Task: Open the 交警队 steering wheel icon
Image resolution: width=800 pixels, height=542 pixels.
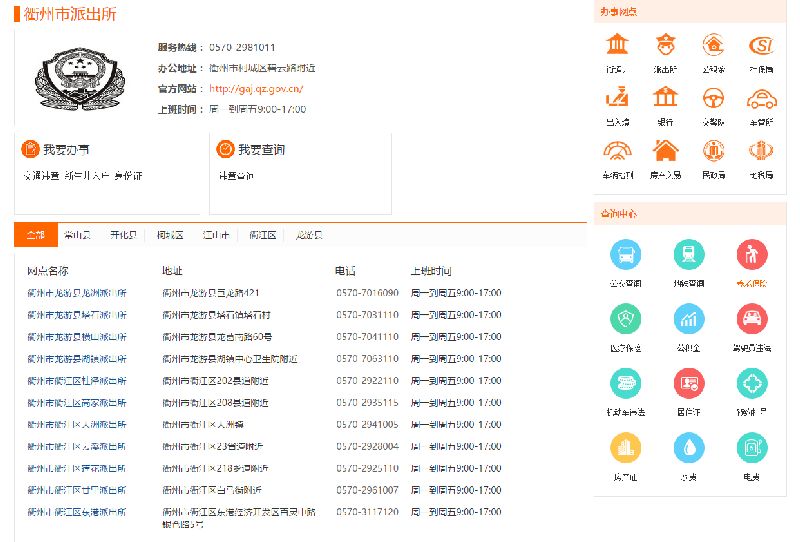Action: click(713, 98)
